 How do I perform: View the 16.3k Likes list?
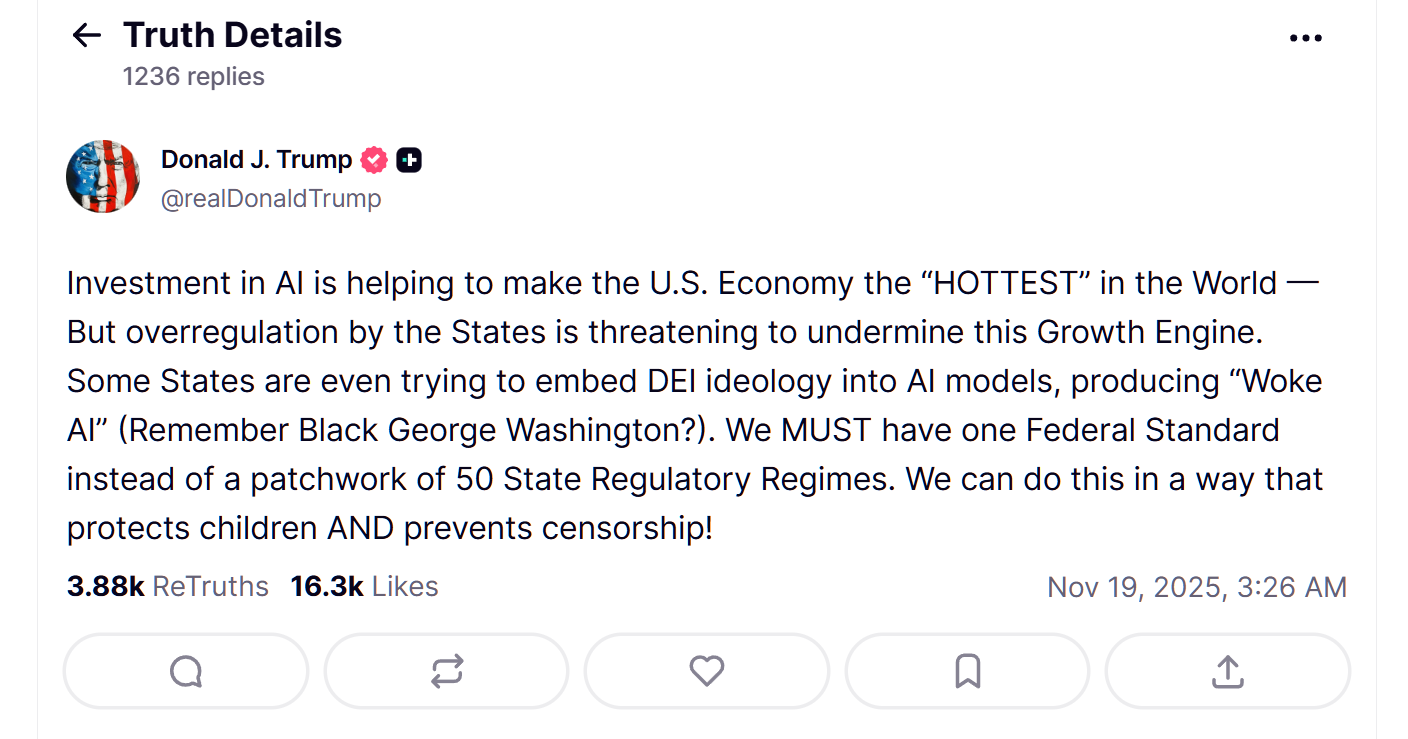click(x=364, y=586)
